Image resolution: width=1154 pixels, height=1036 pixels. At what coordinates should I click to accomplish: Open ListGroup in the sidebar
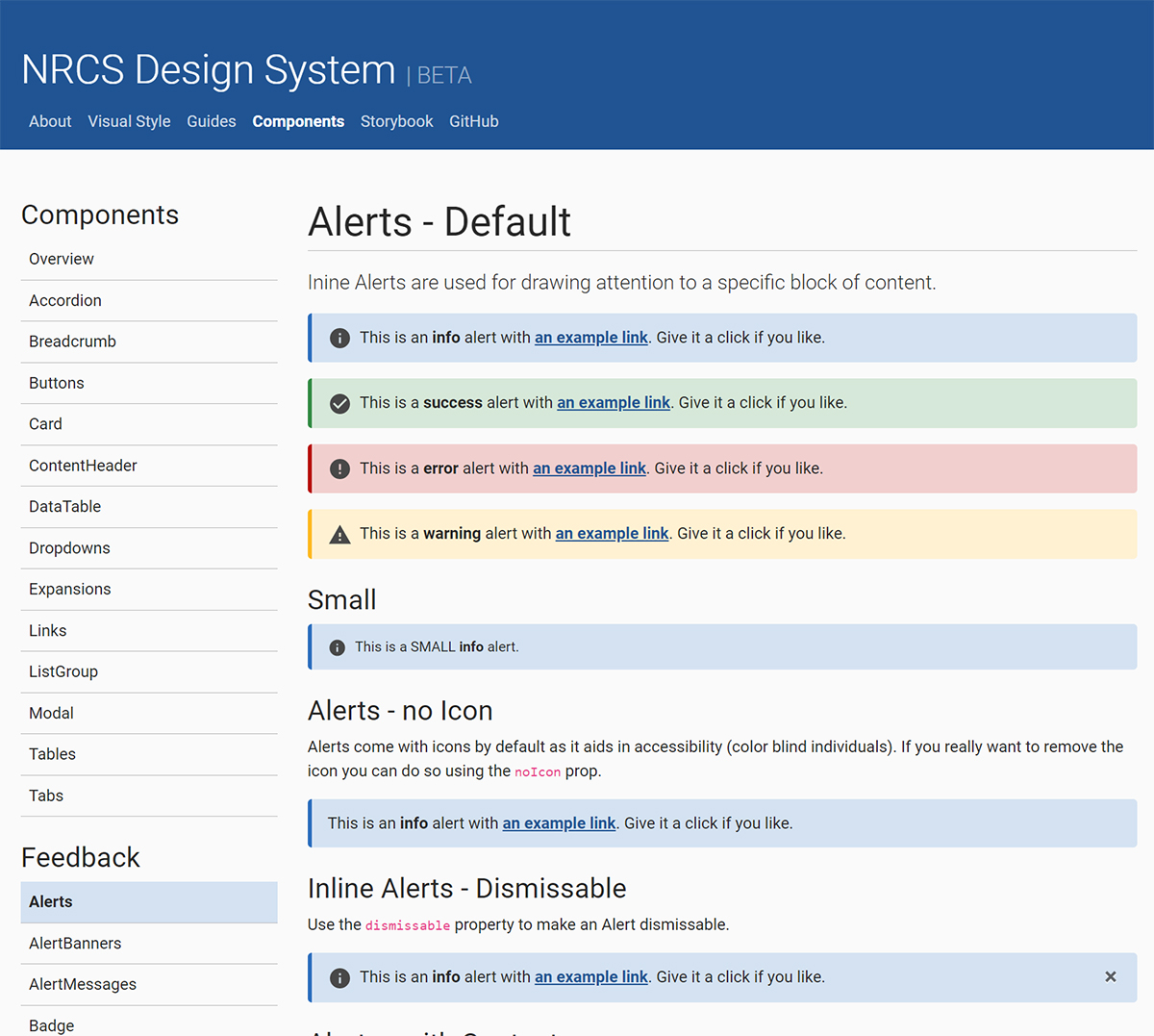(x=149, y=672)
